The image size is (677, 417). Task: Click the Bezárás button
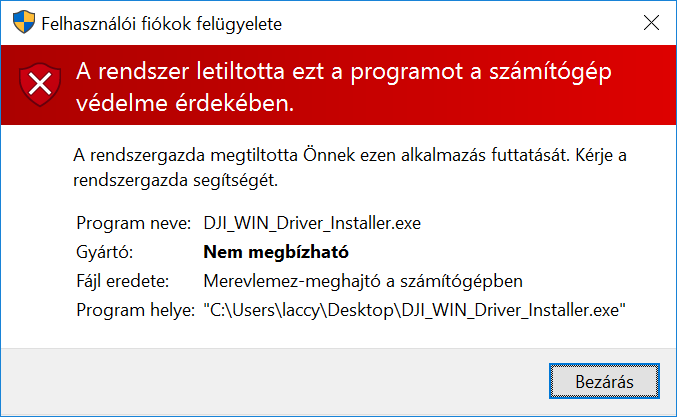coord(604,381)
